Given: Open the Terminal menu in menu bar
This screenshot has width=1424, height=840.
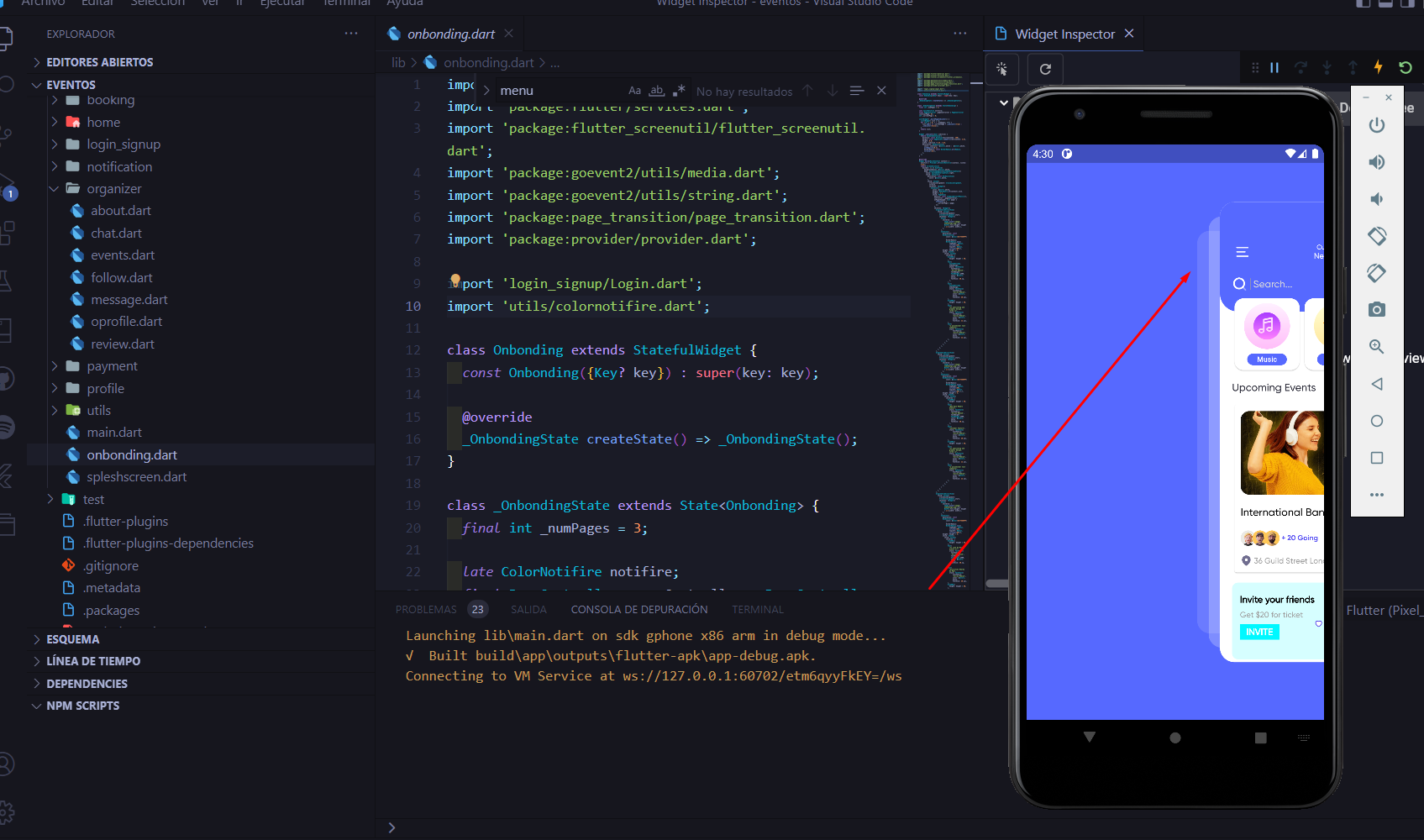Looking at the screenshot, I should click(x=347, y=3).
